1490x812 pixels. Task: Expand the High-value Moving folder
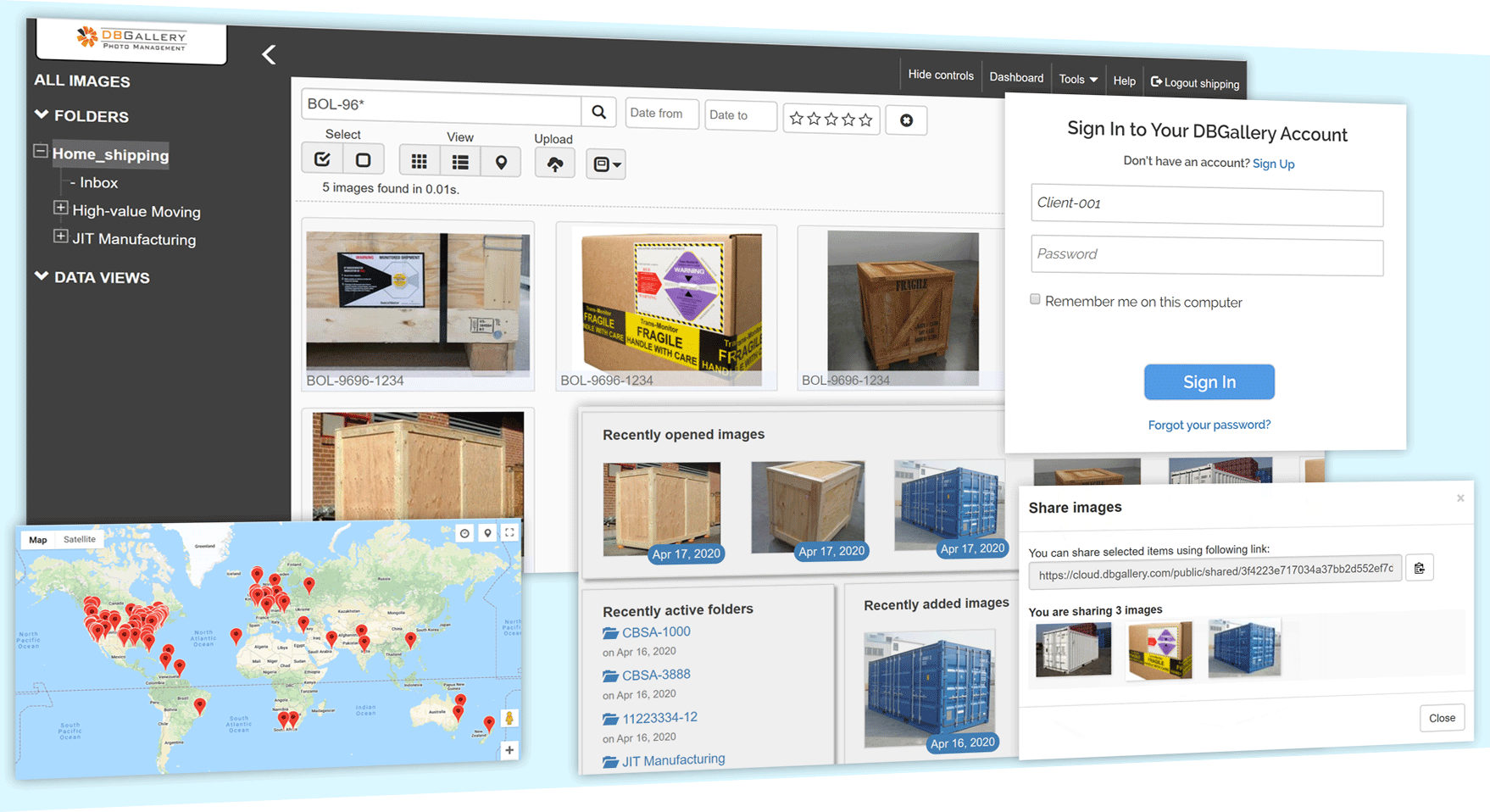[x=60, y=208]
